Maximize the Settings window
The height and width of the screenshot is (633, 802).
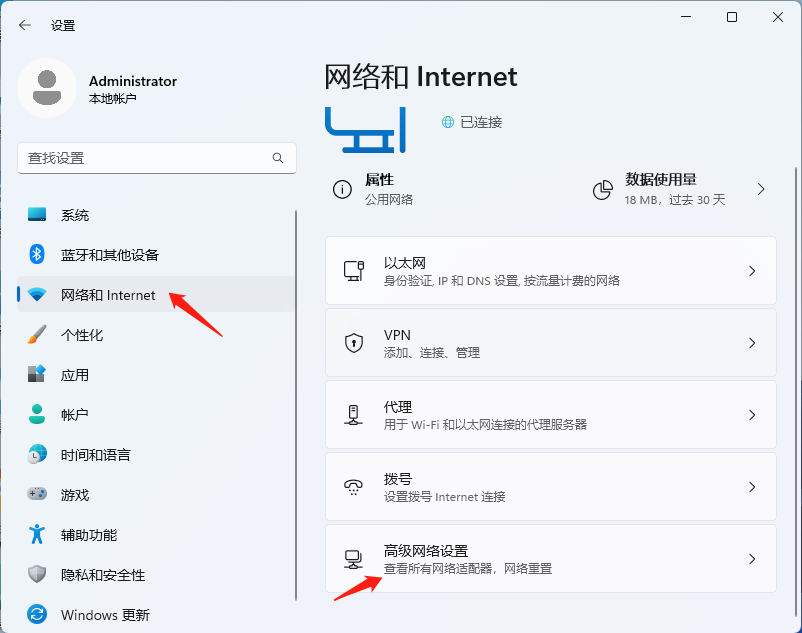(732, 17)
